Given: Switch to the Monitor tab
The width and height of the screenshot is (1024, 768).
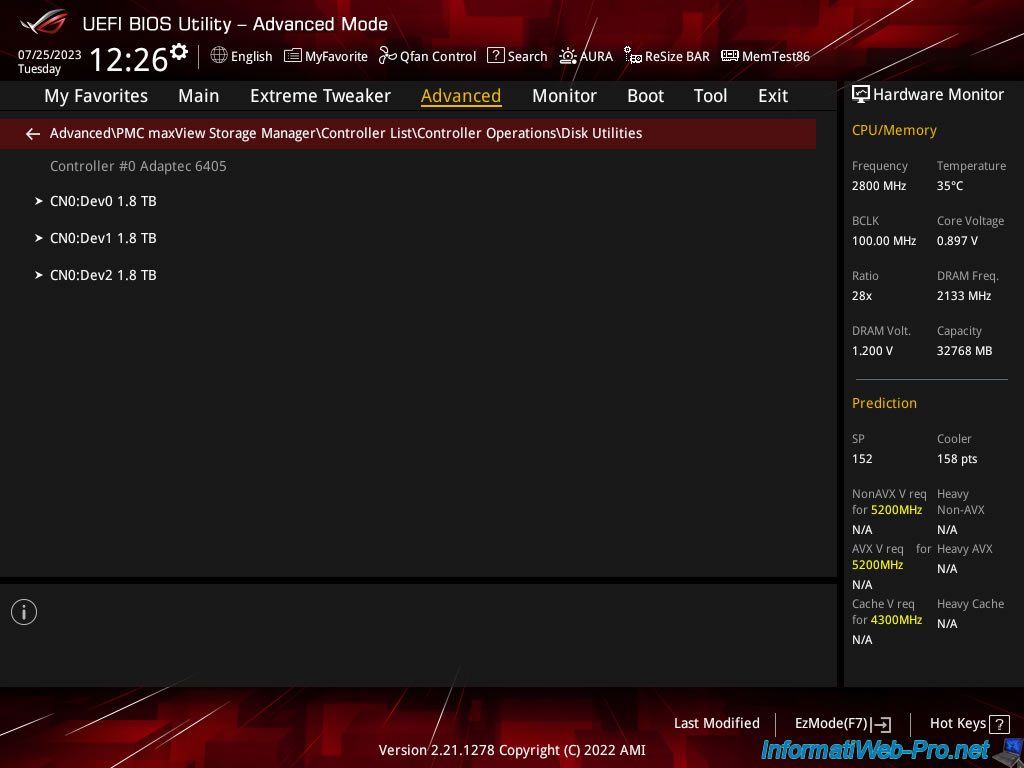Looking at the screenshot, I should pyautogui.click(x=564, y=96).
